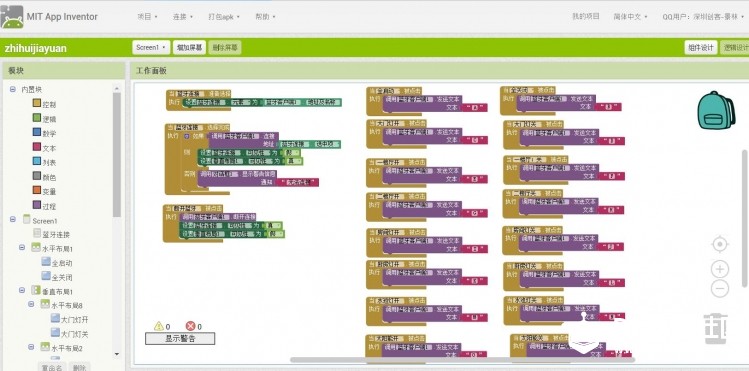Collapse the 垂直布局1 tree node
The image size is (749, 371).
(x=22, y=290)
